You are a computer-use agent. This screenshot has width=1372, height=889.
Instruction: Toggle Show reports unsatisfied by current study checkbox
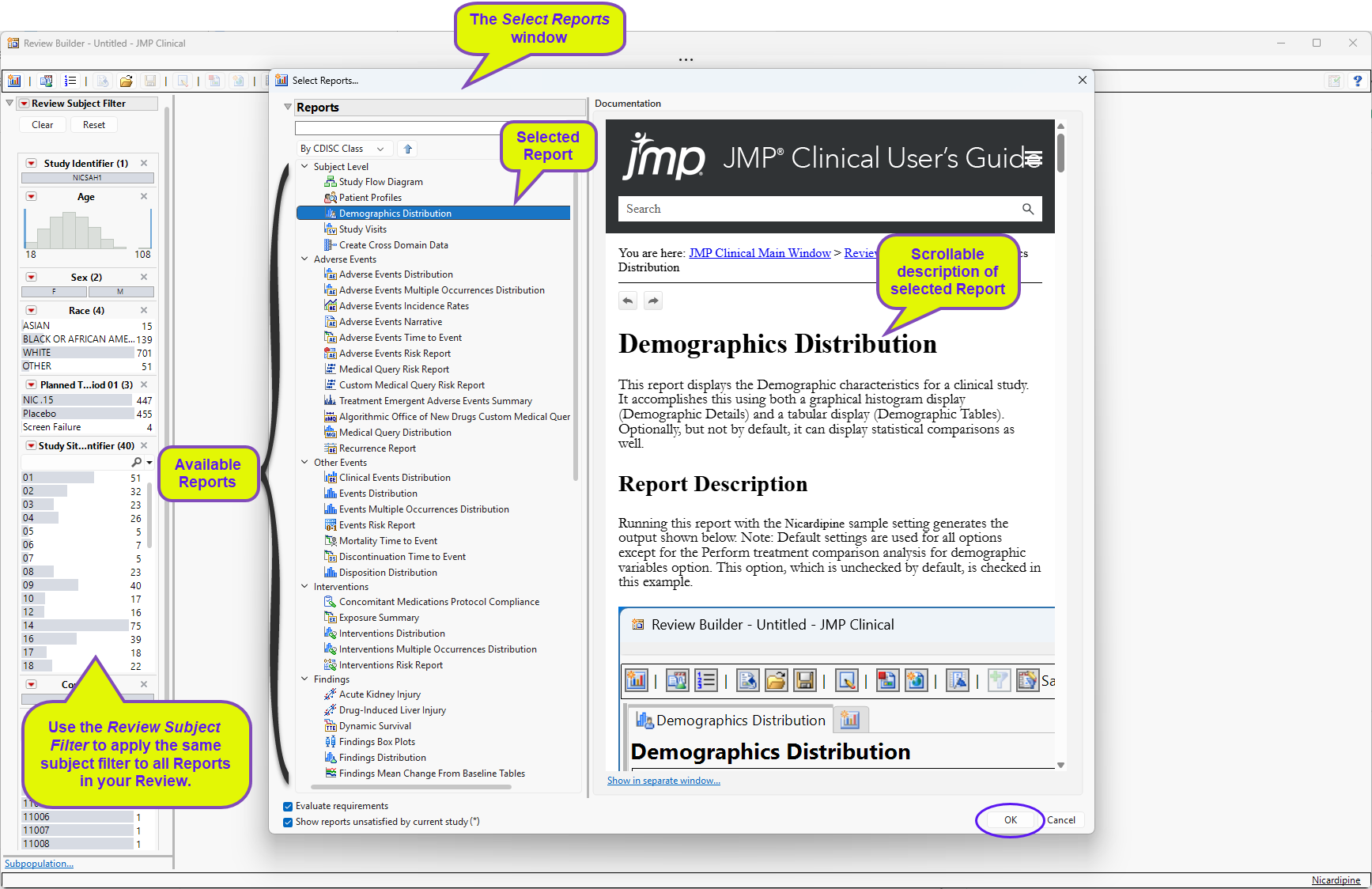point(288,823)
